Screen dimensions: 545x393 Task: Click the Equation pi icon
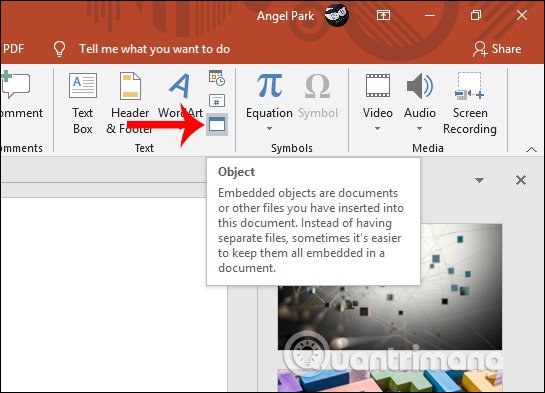[269, 85]
